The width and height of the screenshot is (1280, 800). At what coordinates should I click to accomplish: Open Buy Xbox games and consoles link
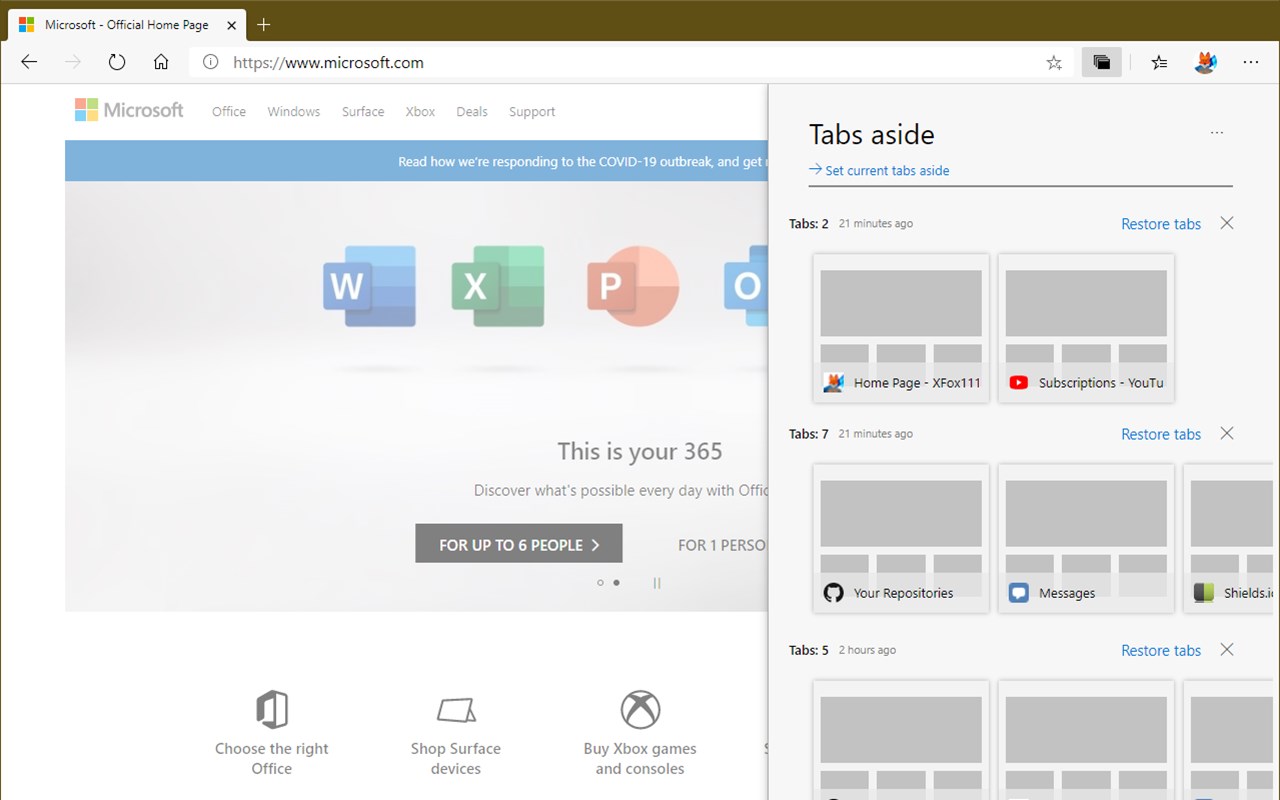[640, 758]
